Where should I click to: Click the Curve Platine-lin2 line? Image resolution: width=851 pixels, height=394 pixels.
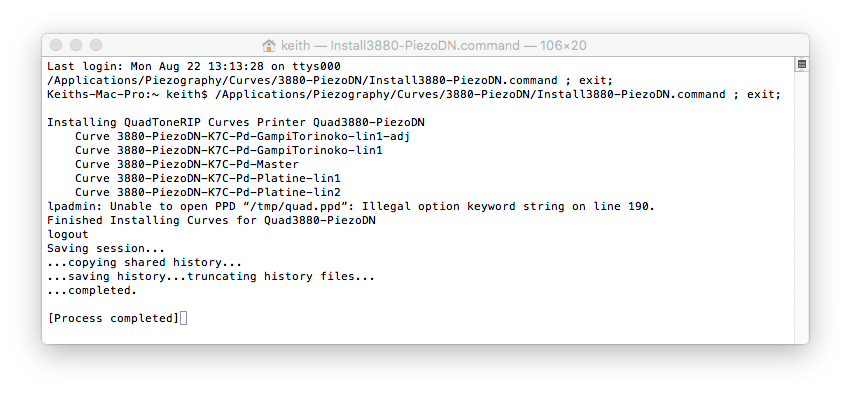tap(208, 193)
